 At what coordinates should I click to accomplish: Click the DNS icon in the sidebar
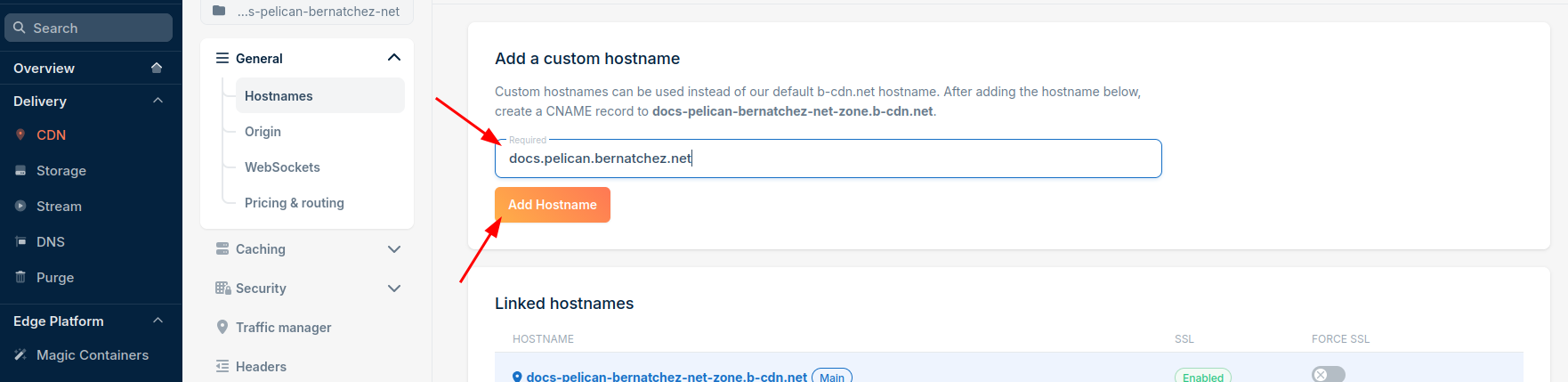(20, 241)
